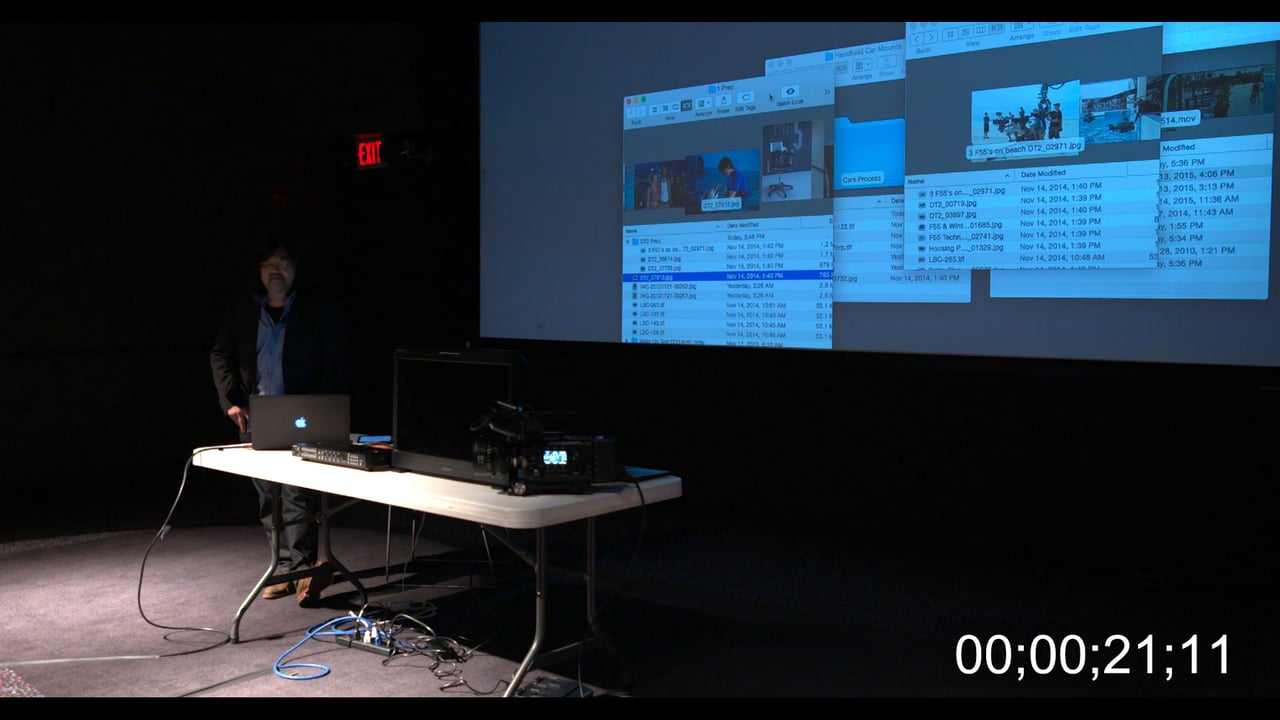Open Arrange dropdown in 1 Prep window
The width and height of the screenshot is (1280, 720).
[704, 103]
